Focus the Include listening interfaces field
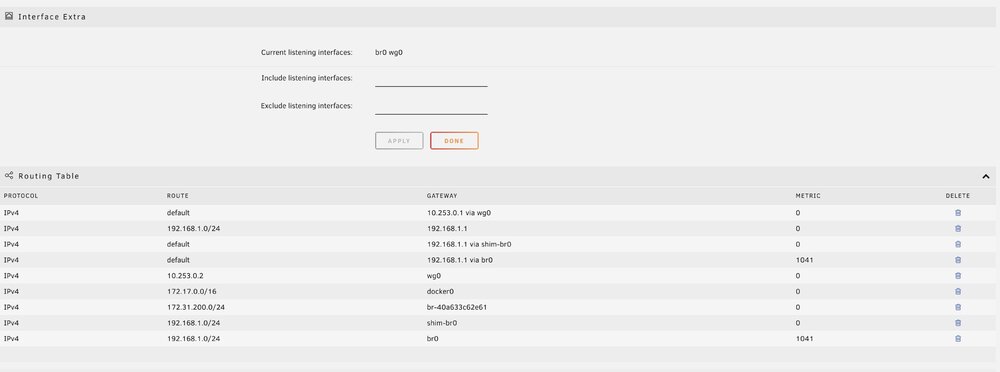The width and height of the screenshot is (1000, 372). tap(431, 79)
